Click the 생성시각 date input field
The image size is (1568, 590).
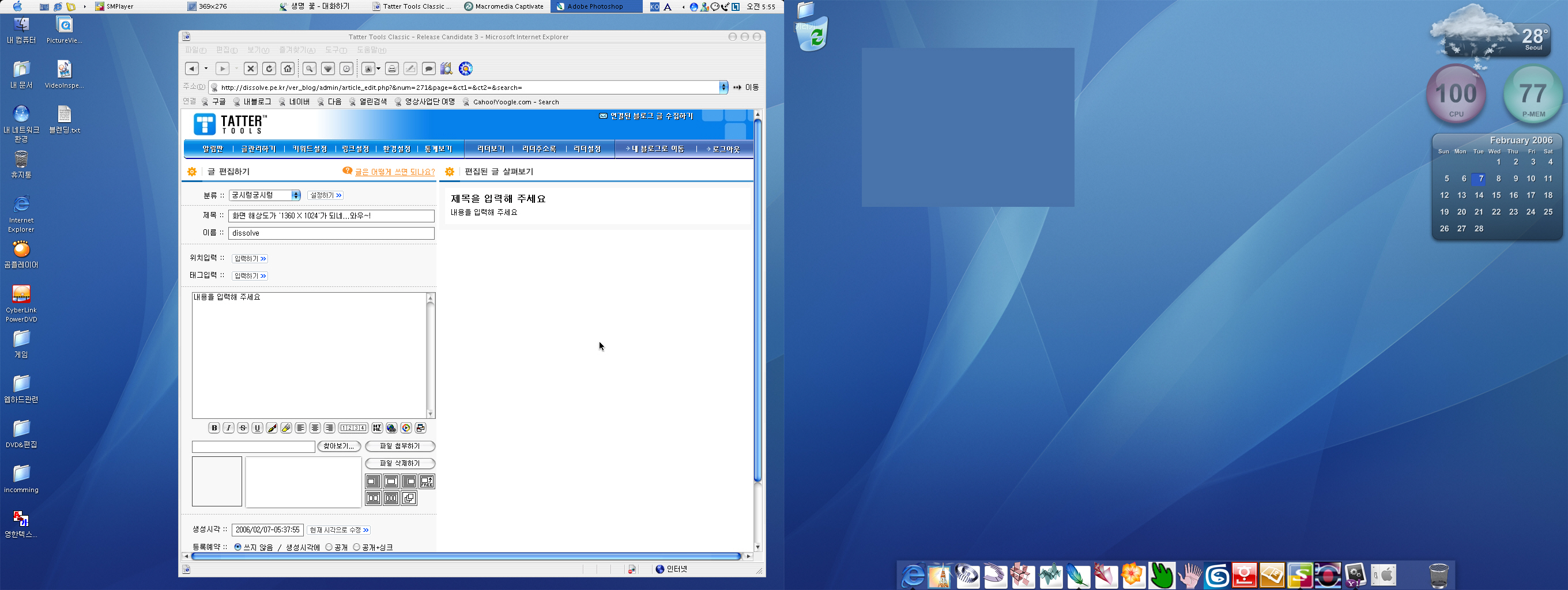(x=267, y=531)
